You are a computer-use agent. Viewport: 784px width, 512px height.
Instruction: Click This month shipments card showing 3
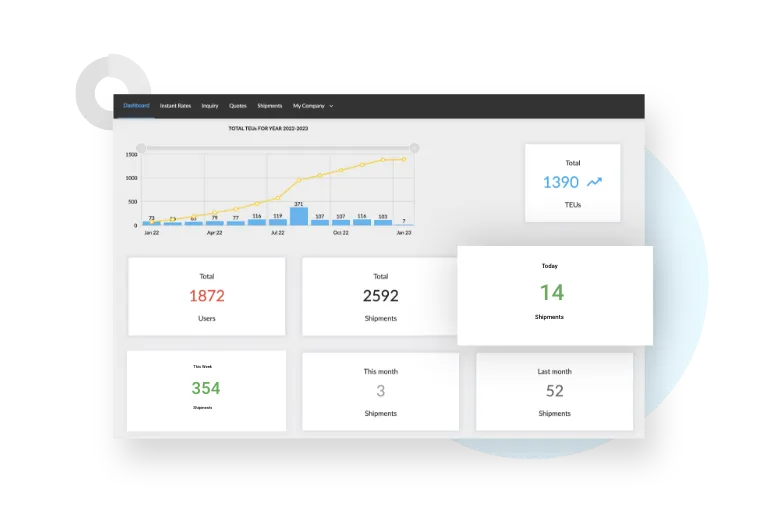[380, 391]
